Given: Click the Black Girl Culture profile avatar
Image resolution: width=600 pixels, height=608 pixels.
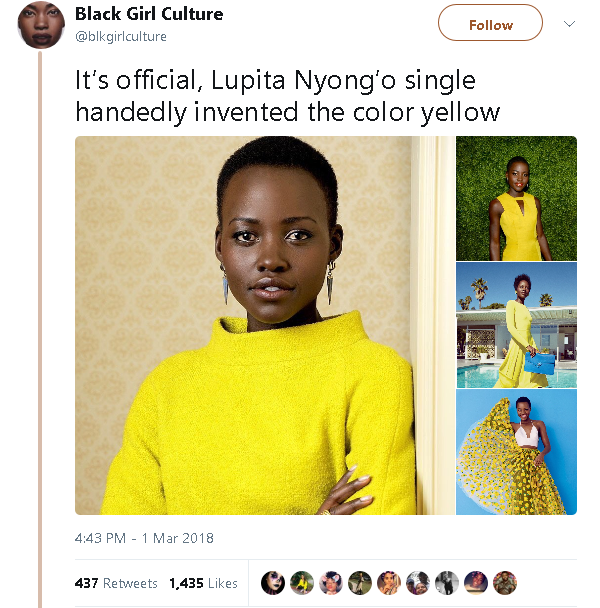Looking at the screenshot, I should [42, 26].
